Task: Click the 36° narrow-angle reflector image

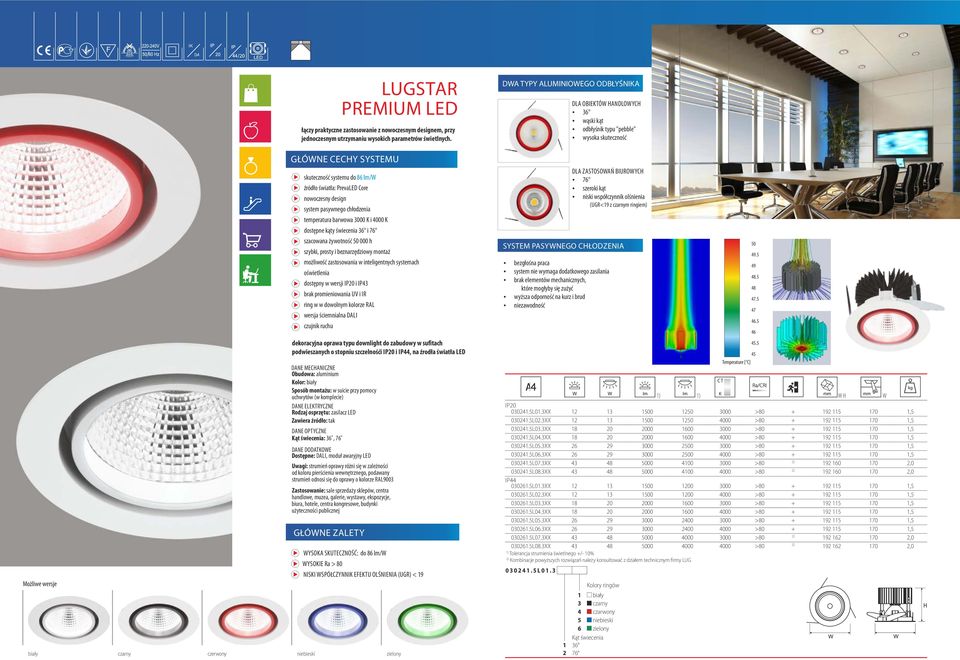Action: coord(533,131)
